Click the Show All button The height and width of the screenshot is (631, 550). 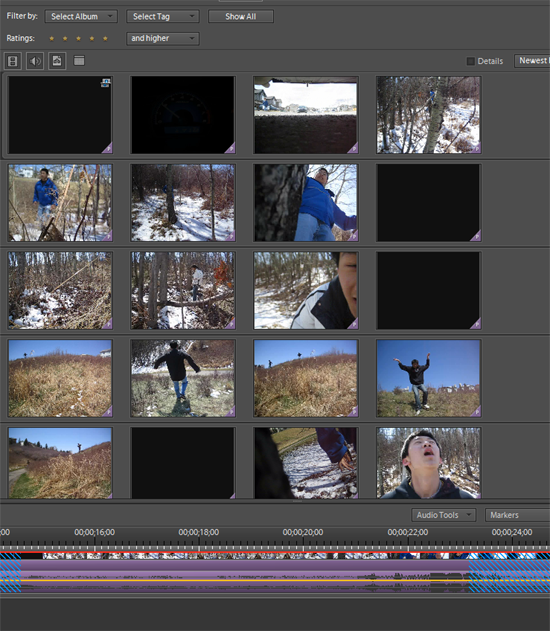click(x=241, y=16)
